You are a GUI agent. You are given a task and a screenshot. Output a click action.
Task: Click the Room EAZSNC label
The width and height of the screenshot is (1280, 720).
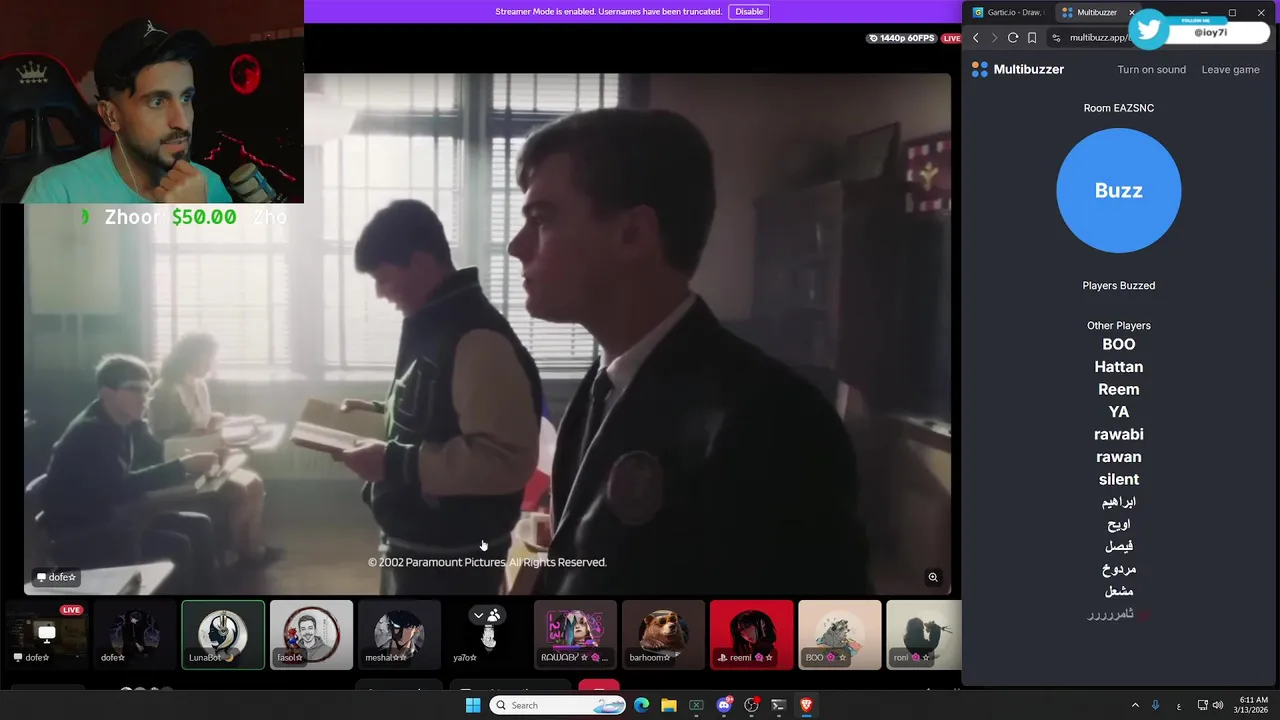(x=1118, y=108)
